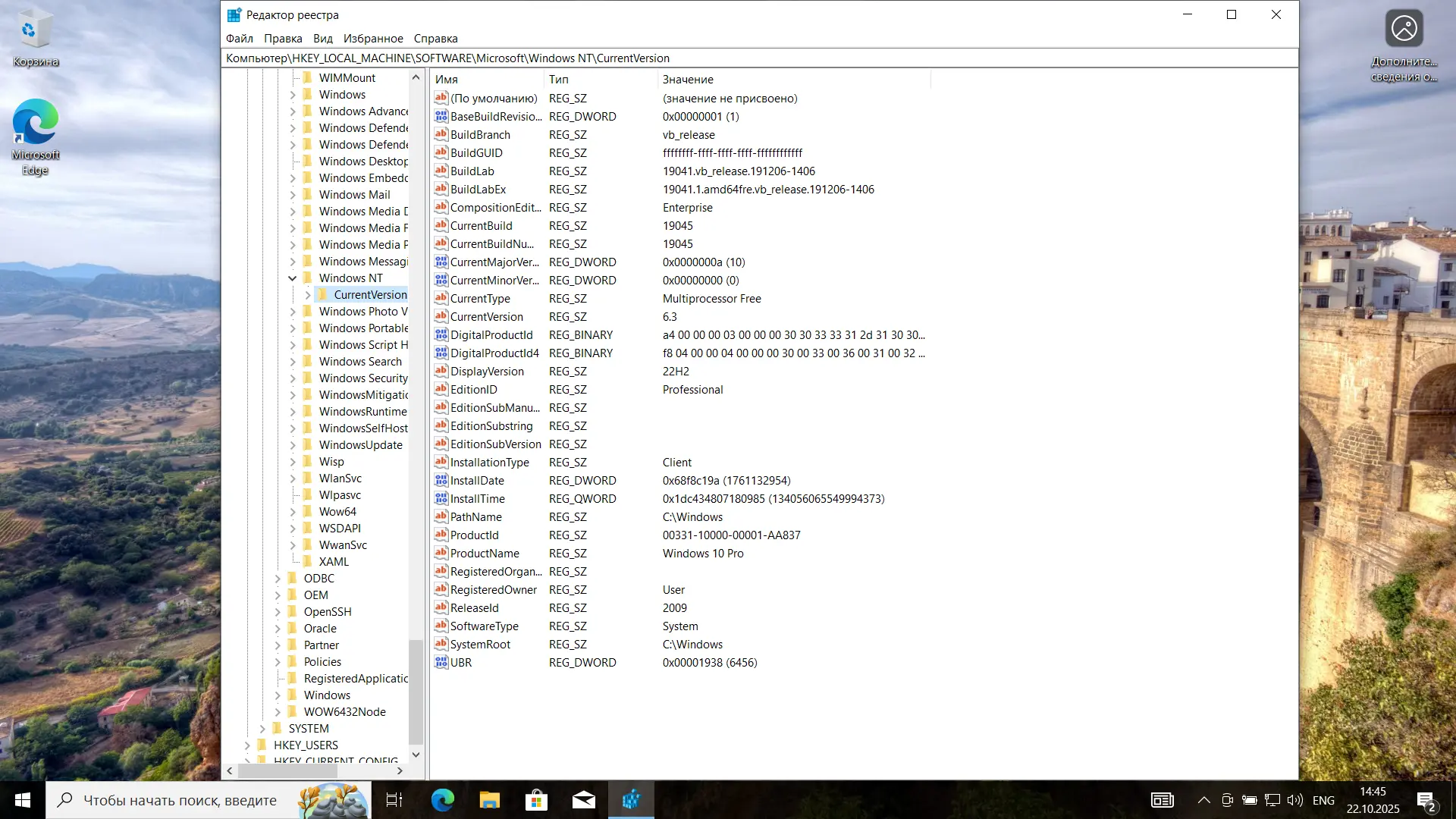Image resolution: width=1456 pixels, height=819 pixels.
Task: Open the Правка menu
Action: (x=283, y=38)
